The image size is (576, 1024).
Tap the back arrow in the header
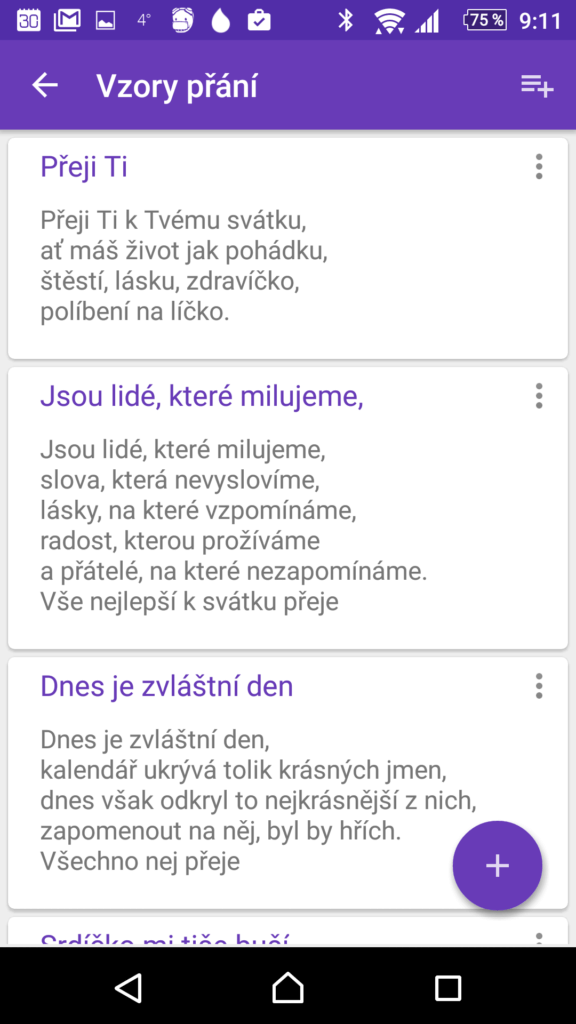pyautogui.click(x=45, y=85)
